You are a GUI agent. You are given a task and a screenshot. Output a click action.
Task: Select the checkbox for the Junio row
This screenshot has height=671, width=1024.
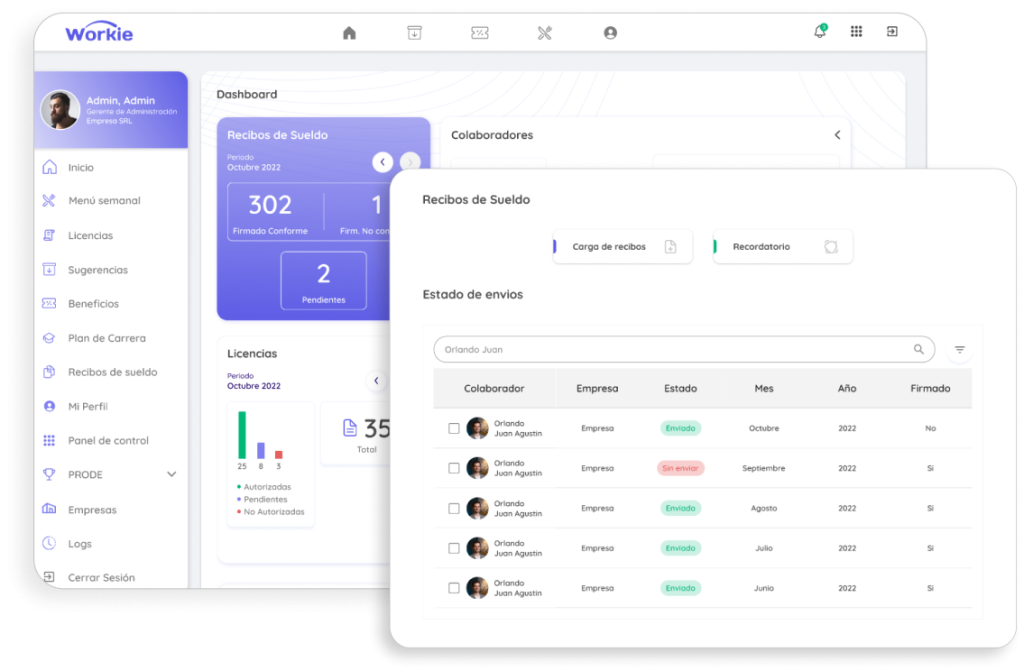point(453,587)
